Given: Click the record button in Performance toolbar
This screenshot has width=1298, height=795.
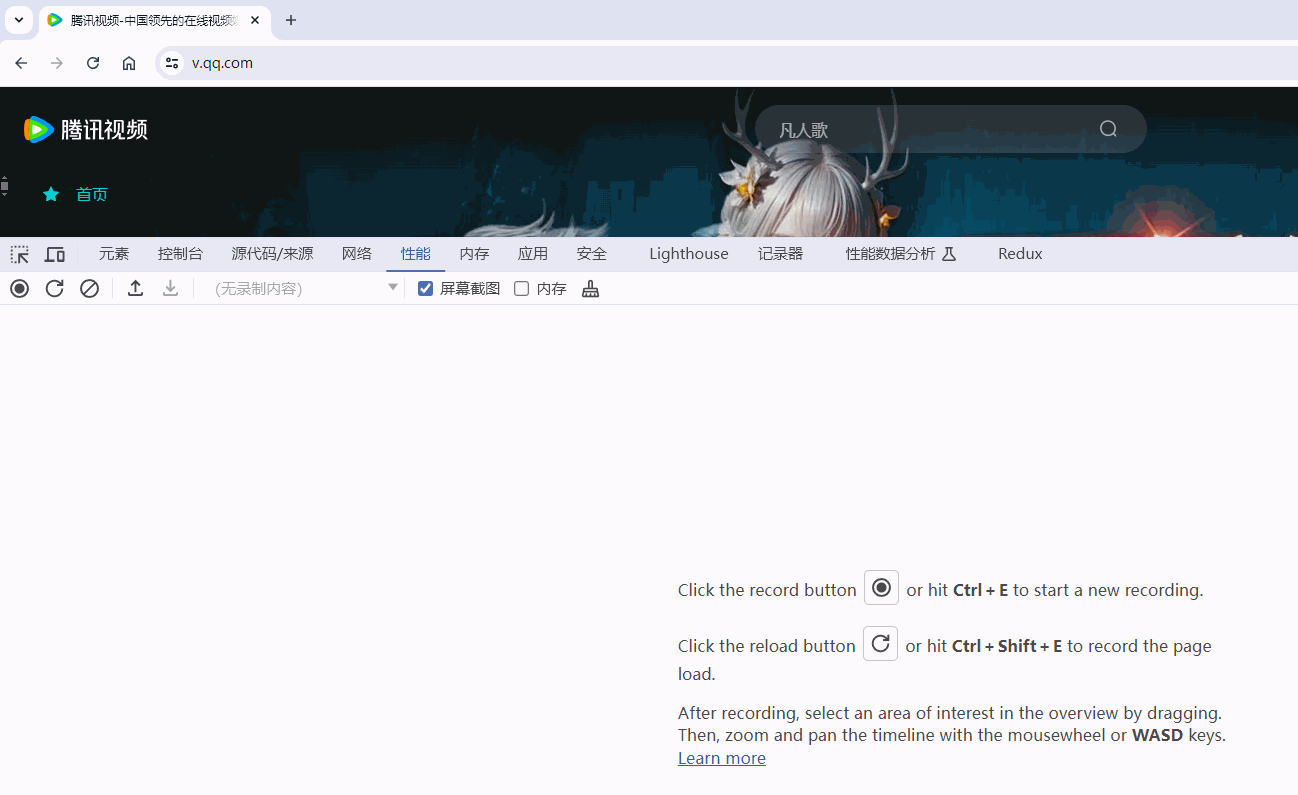Looking at the screenshot, I should coord(20,289).
